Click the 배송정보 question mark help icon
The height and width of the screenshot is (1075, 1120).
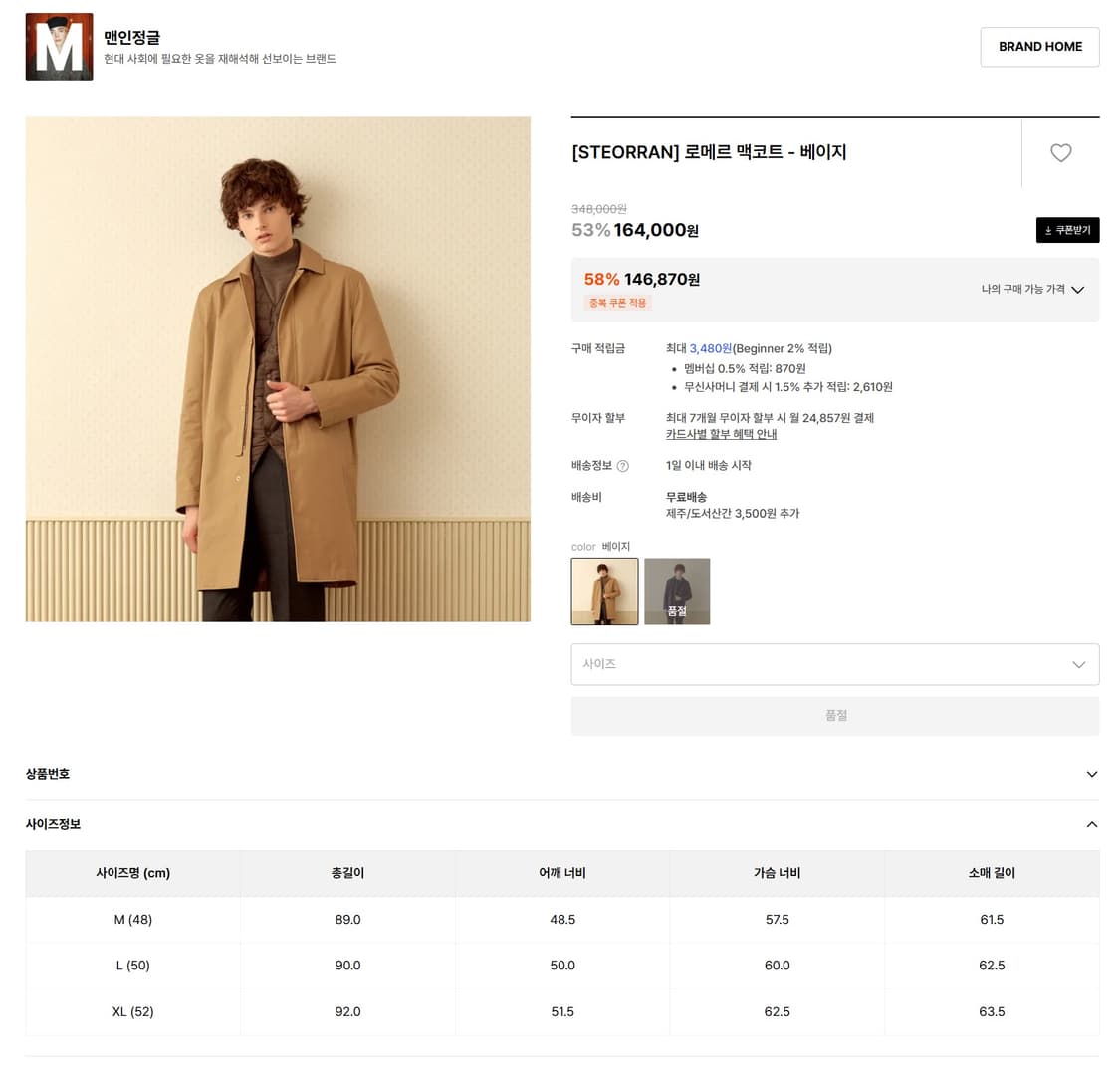623,466
